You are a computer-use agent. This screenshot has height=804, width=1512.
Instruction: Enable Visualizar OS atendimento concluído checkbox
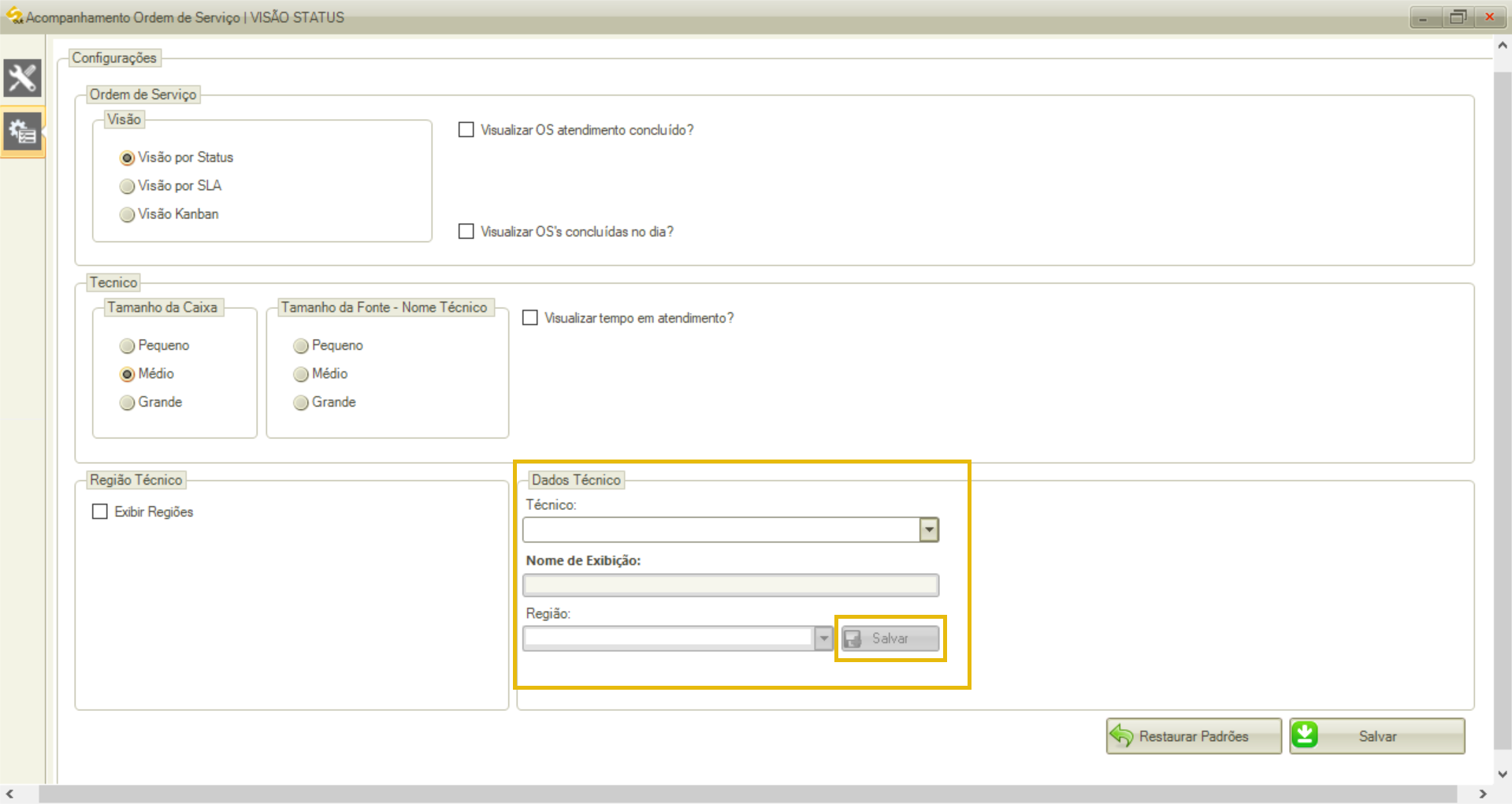[466, 129]
